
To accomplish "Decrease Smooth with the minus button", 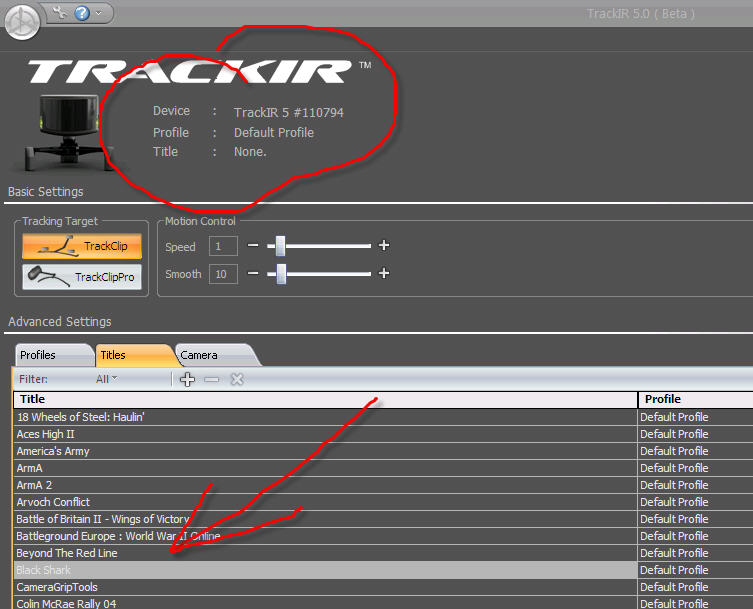I will click(x=253, y=273).
